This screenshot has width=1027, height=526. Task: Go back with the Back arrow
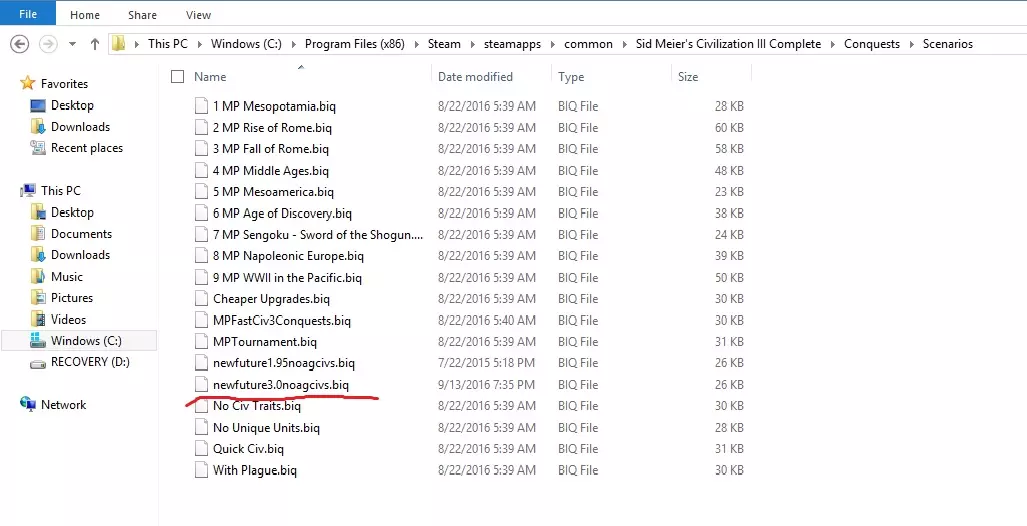point(20,44)
